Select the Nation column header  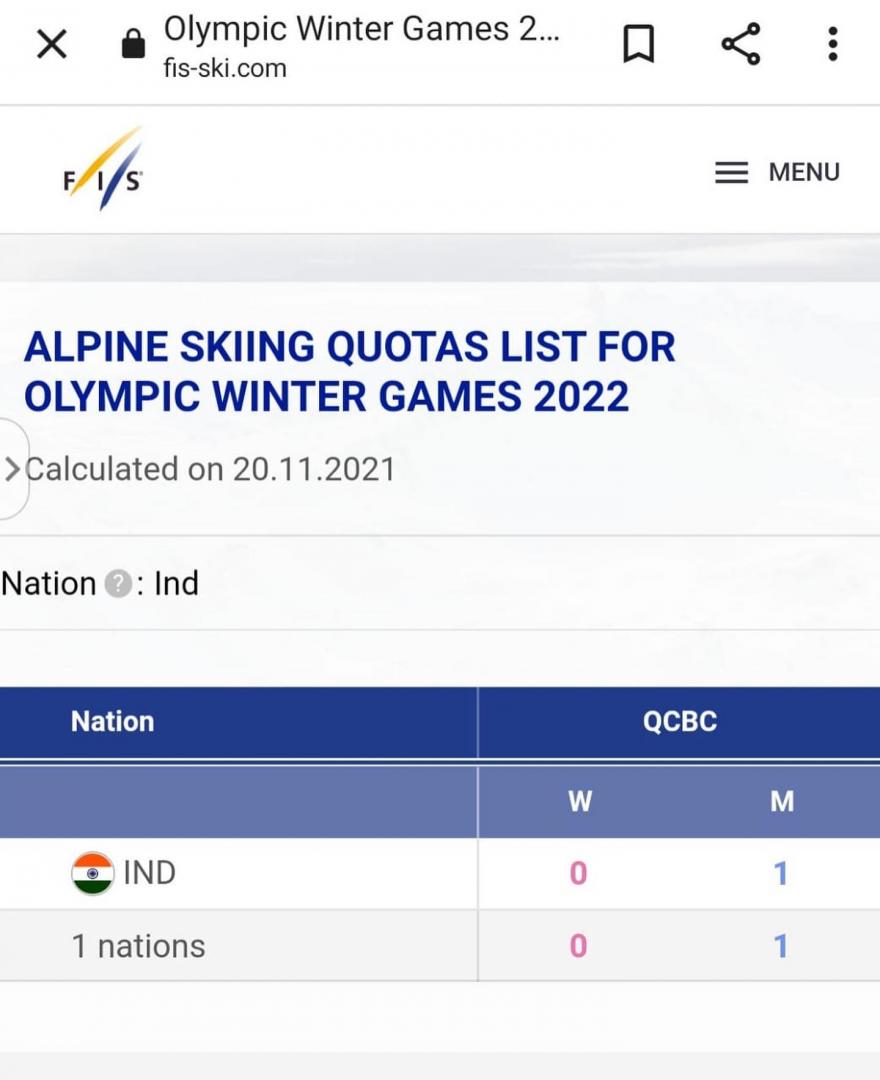tap(113, 721)
